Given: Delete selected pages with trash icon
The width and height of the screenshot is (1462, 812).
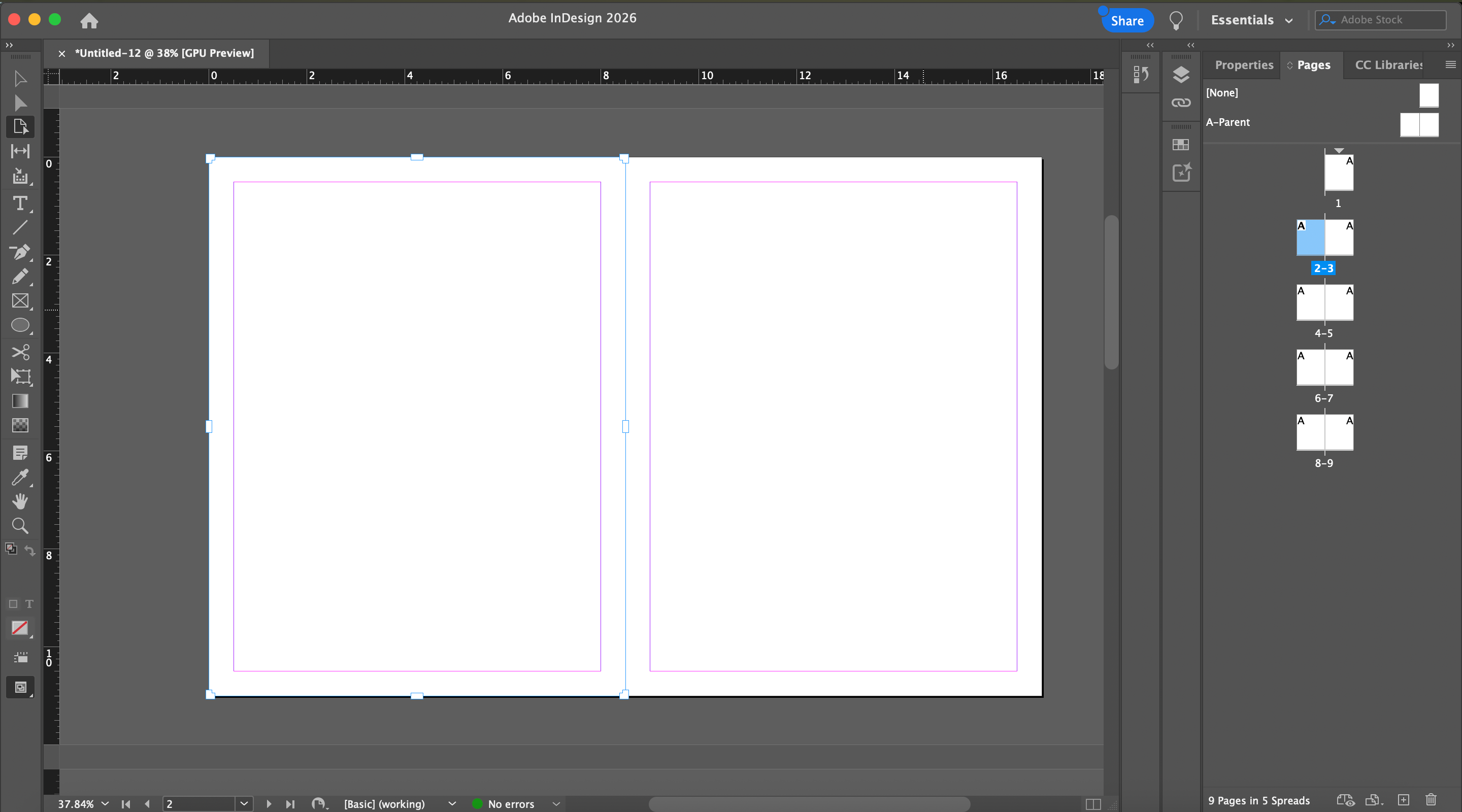Looking at the screenshot, I should point(1431,800).
